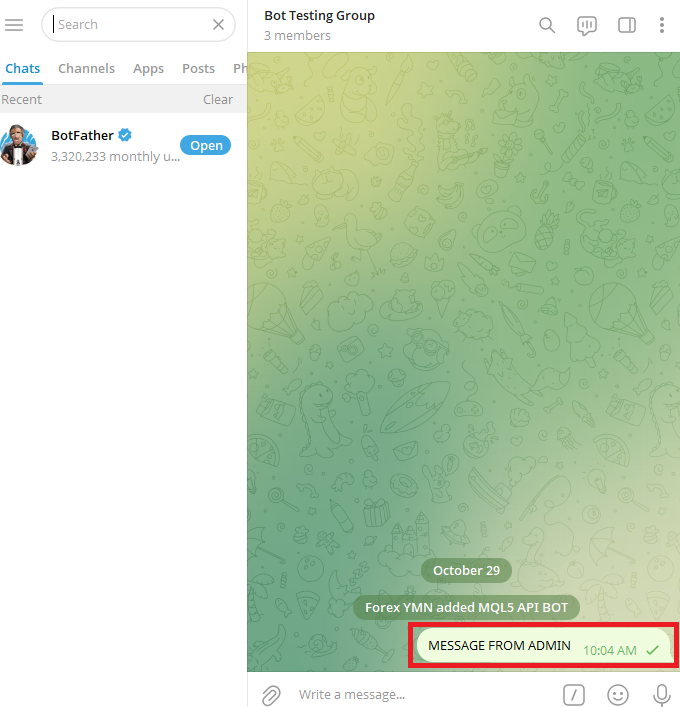680x707 pixels.
Task: Click the 3 members subtitle
Action: pyautogui.click(x=297, y=36)
